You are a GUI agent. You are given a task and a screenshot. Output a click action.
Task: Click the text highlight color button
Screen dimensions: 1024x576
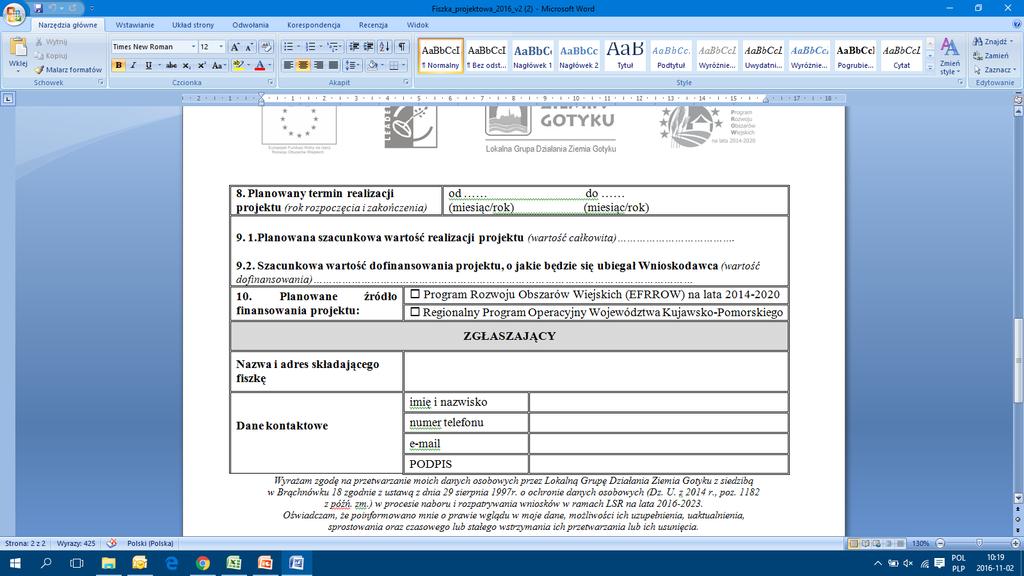[238, 65]
